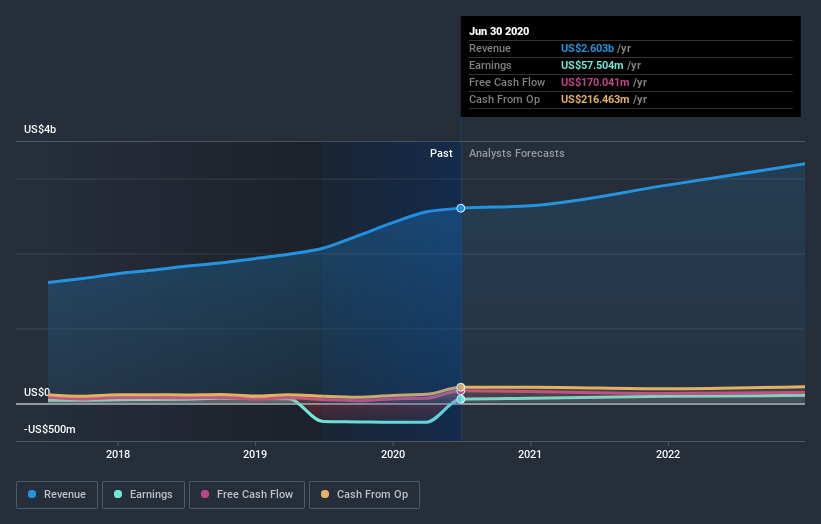
Task: Click the 2021 x-axis label
Action: tap(530, 454)
